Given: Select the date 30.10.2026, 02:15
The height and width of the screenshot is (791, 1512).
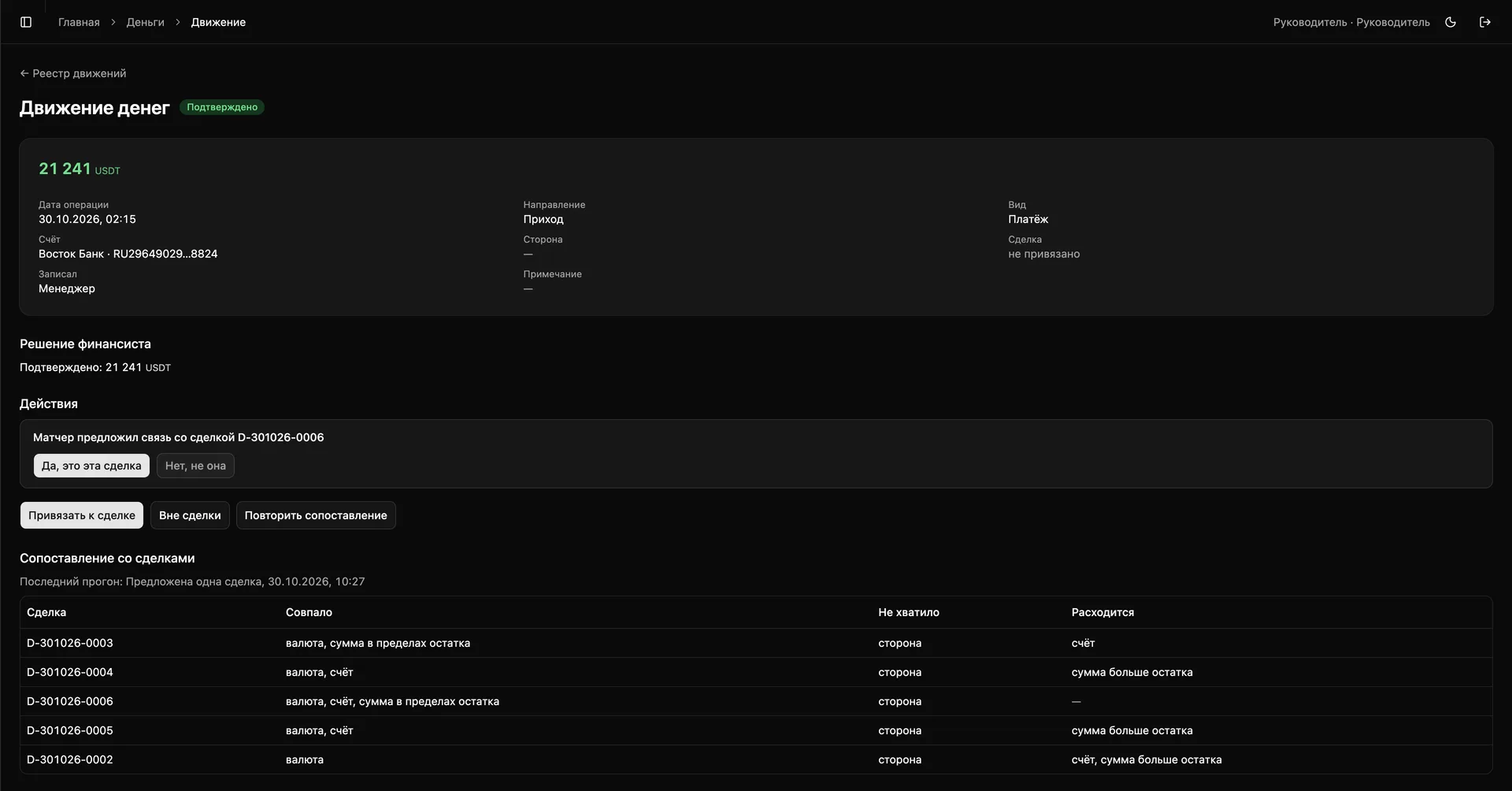Looking at the screenshot, I should pyautogui.click(x=87, y=219).
